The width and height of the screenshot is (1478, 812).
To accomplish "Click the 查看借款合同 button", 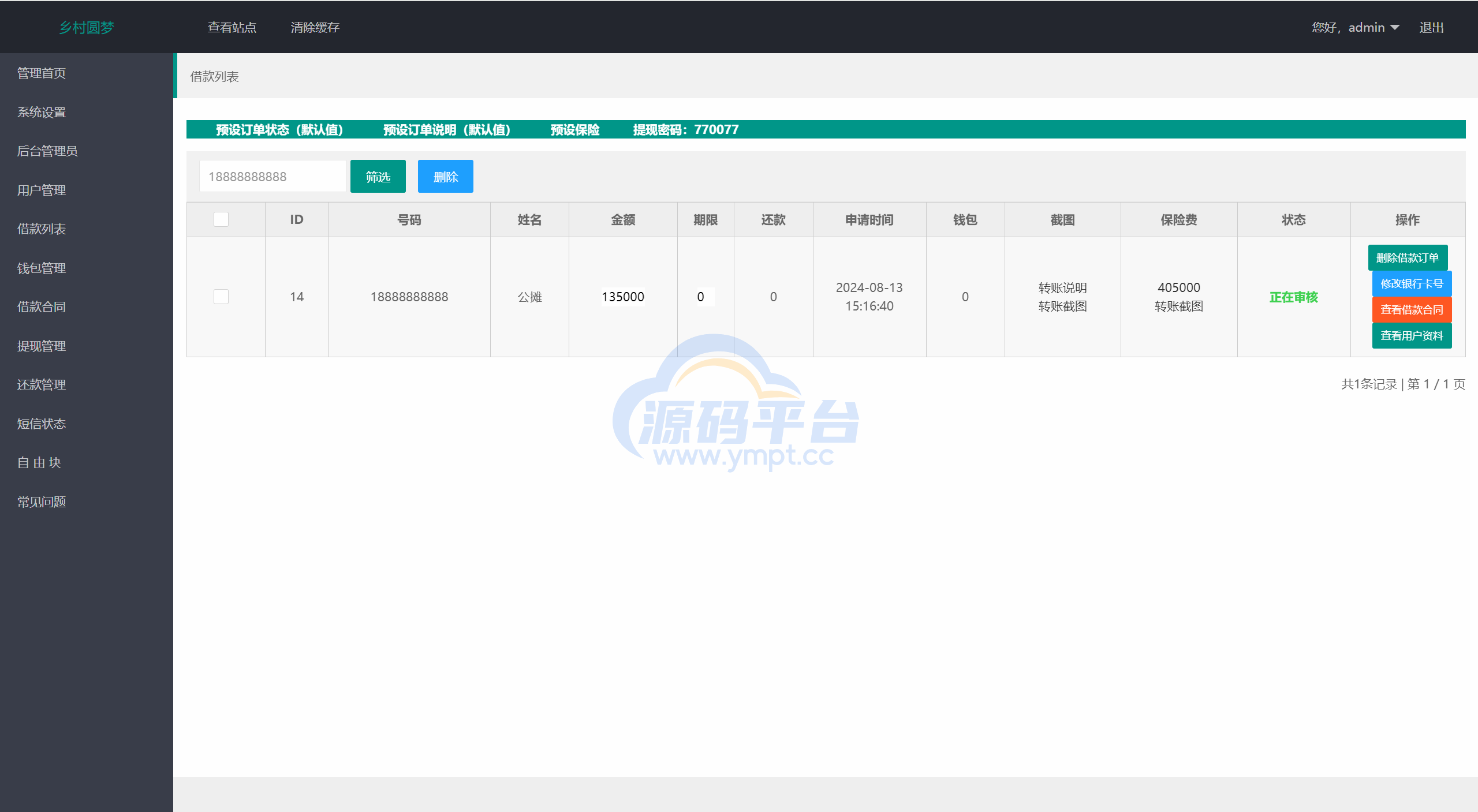I will click(x=1412, y=310).
